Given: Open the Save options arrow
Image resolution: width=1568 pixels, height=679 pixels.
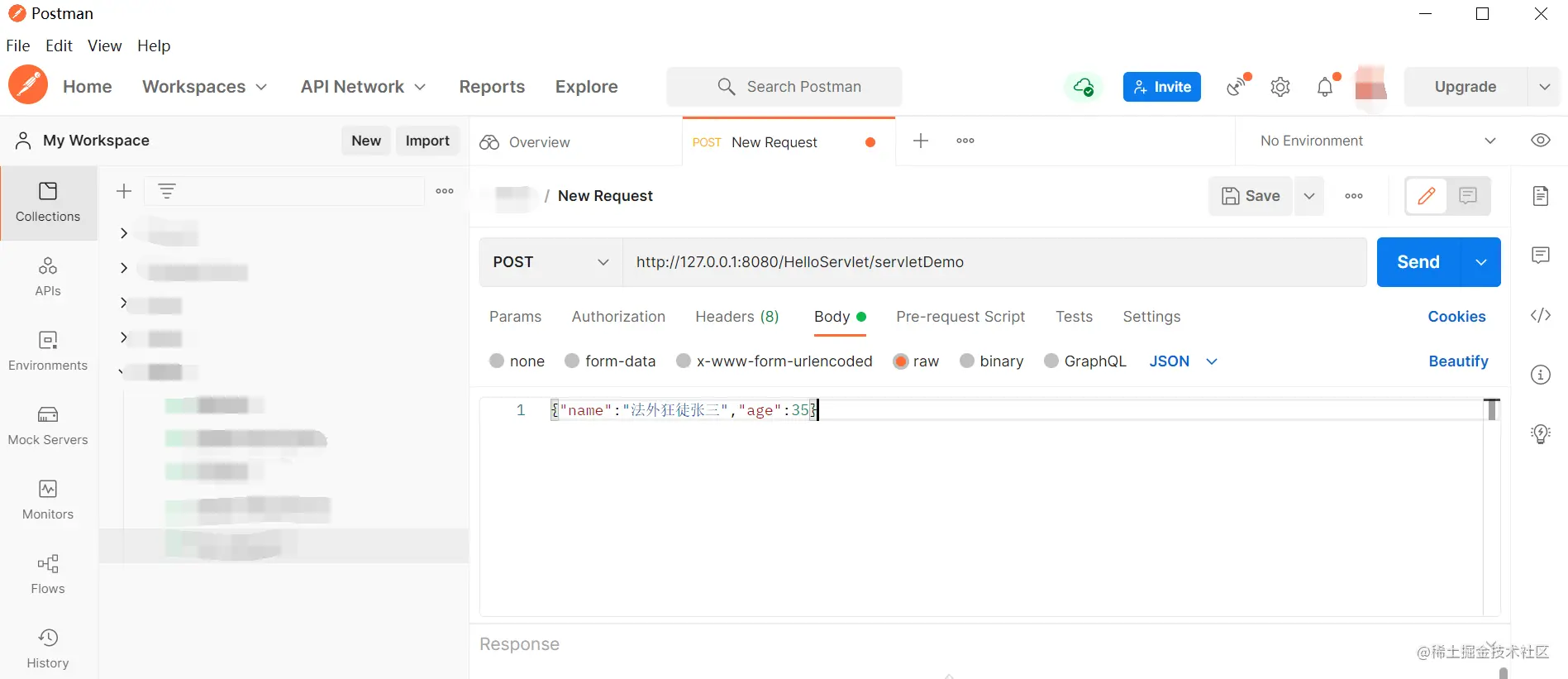Looking at the screenshot, I should [1309, 196].
